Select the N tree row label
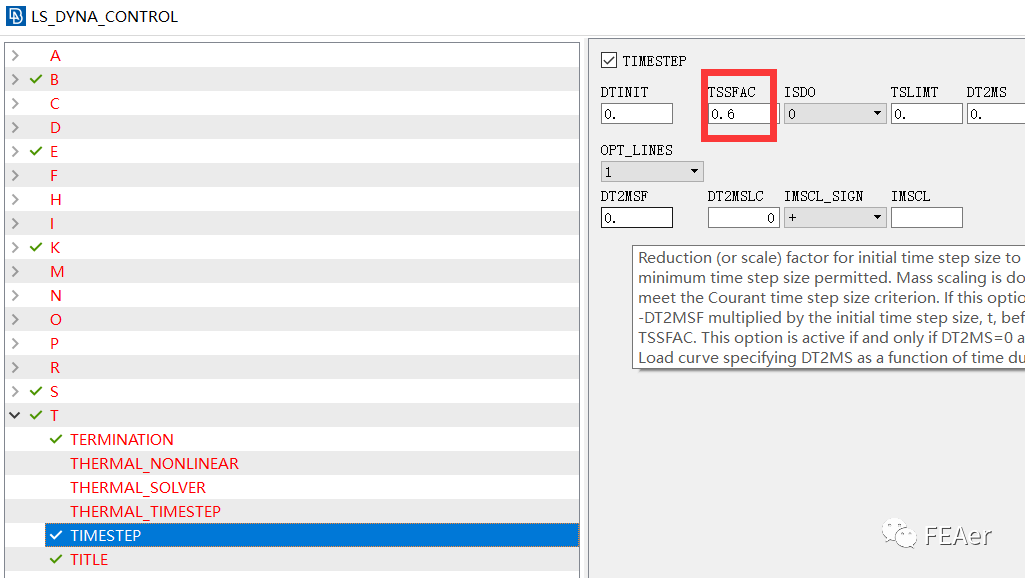Image resolution: width=1025 pixels, height=578 pixels. (56, 296)
